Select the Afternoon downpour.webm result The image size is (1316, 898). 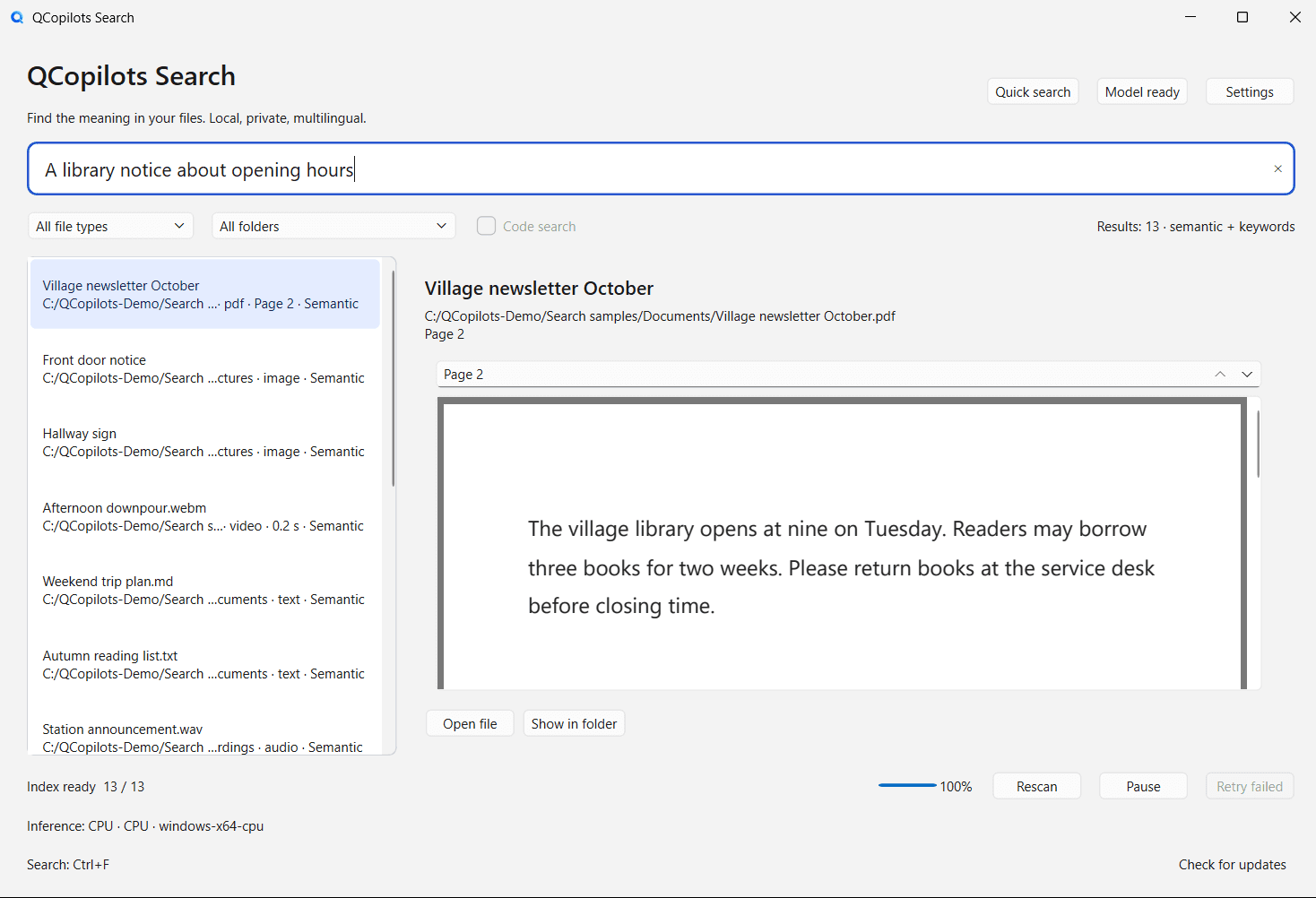[x=205, y=516]
